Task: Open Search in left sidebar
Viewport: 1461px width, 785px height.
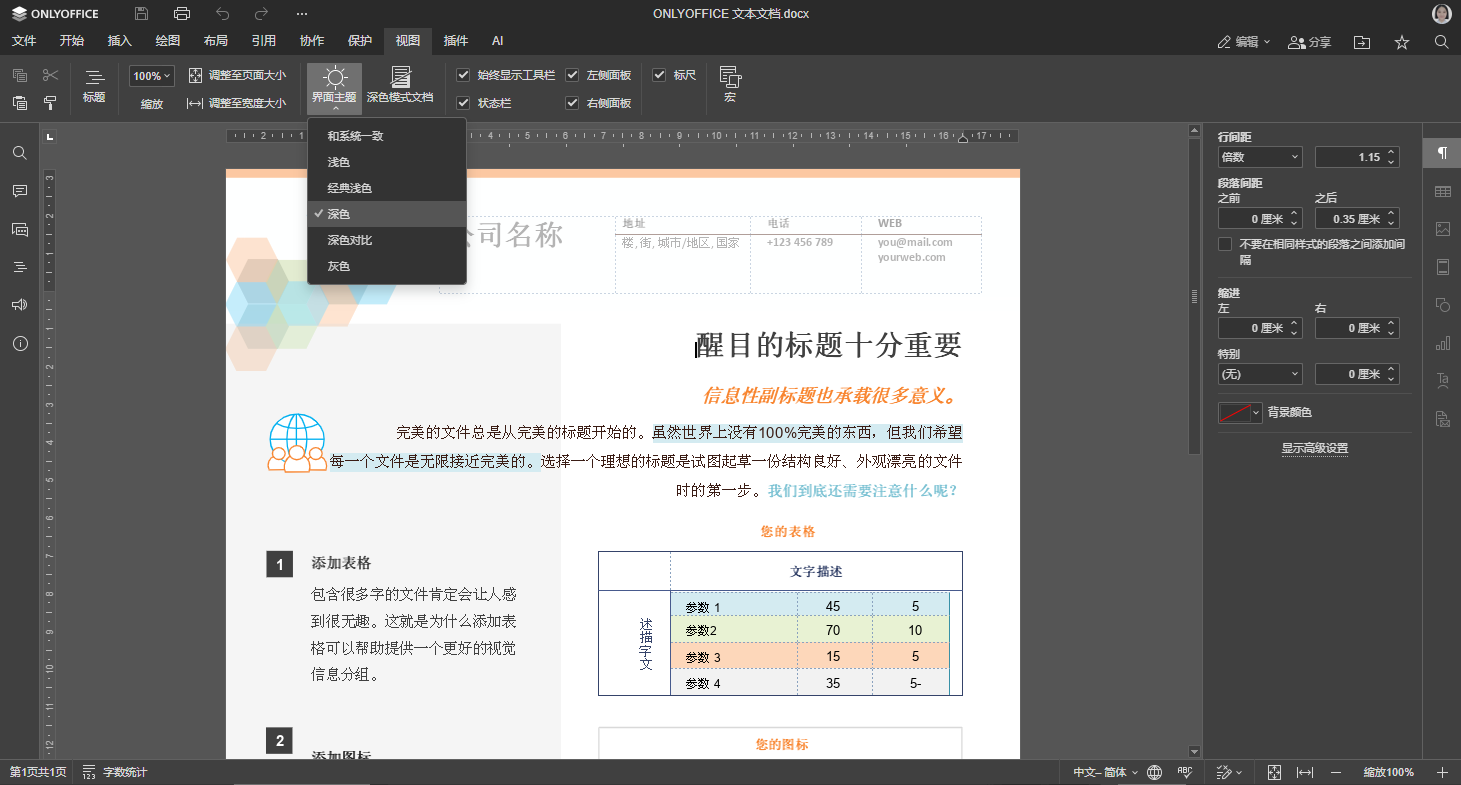Action: point(20,153)
